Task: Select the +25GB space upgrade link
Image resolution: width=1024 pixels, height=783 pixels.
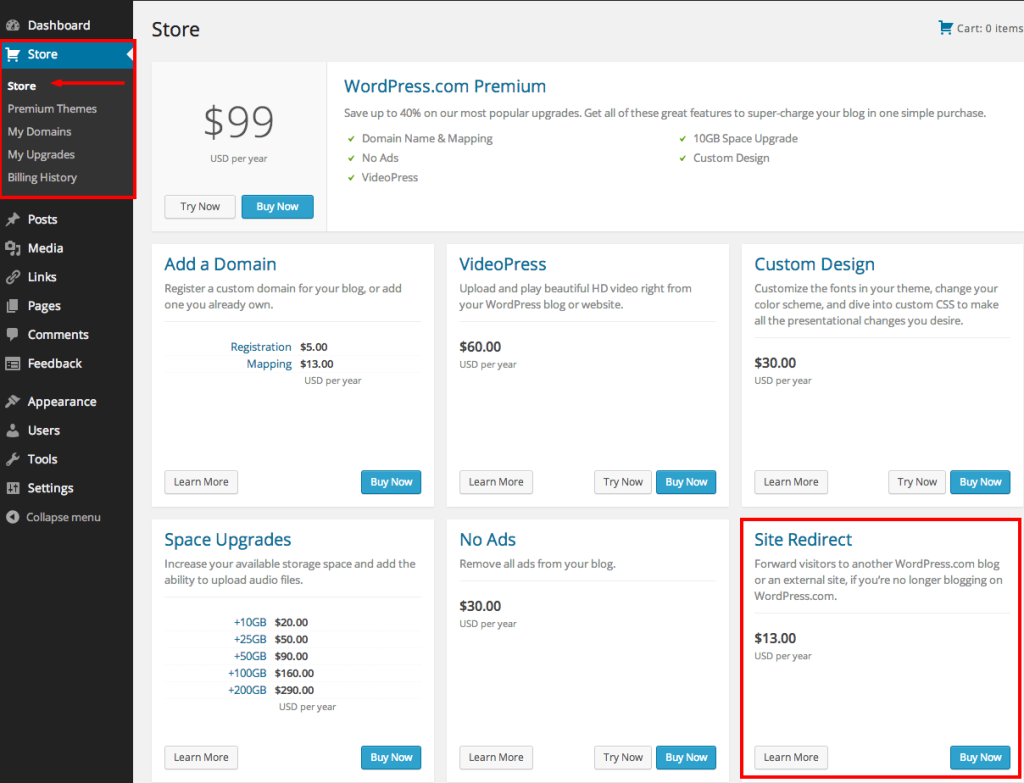Action: pyautogui.click(x=249, y=640)
